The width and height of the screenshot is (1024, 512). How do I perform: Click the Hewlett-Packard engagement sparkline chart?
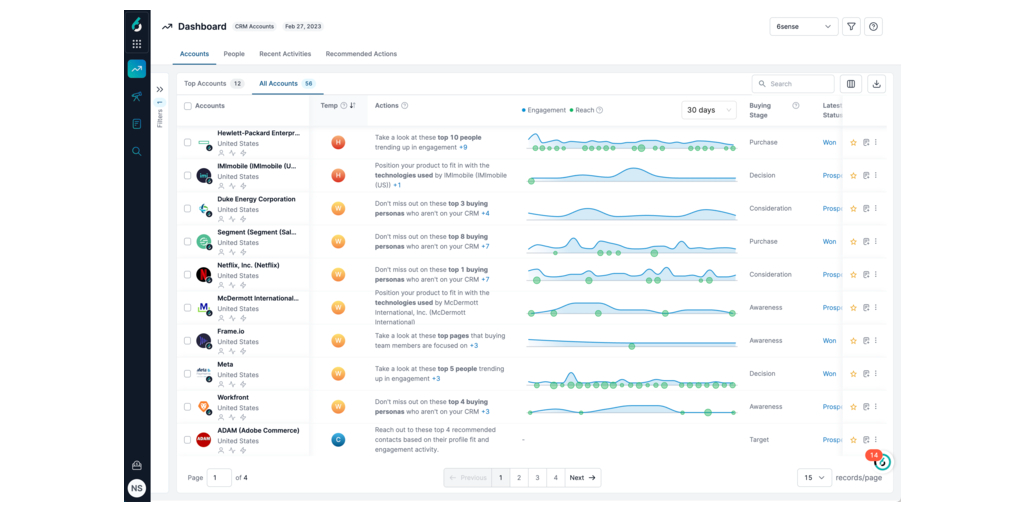[632, 142]
